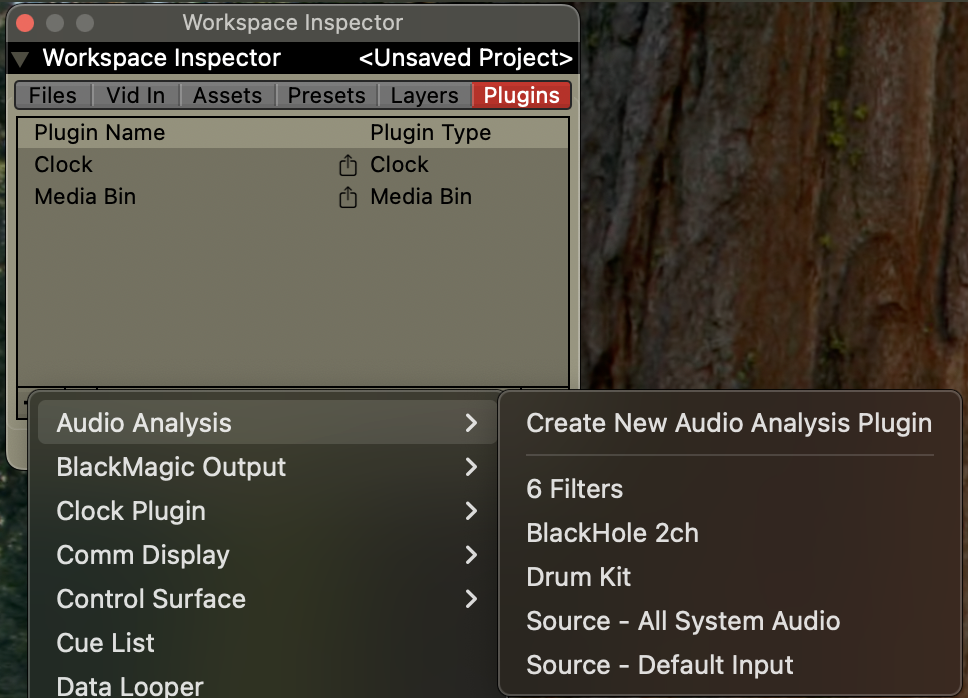Open the BlackMagic Output submenu

point(267,467)
